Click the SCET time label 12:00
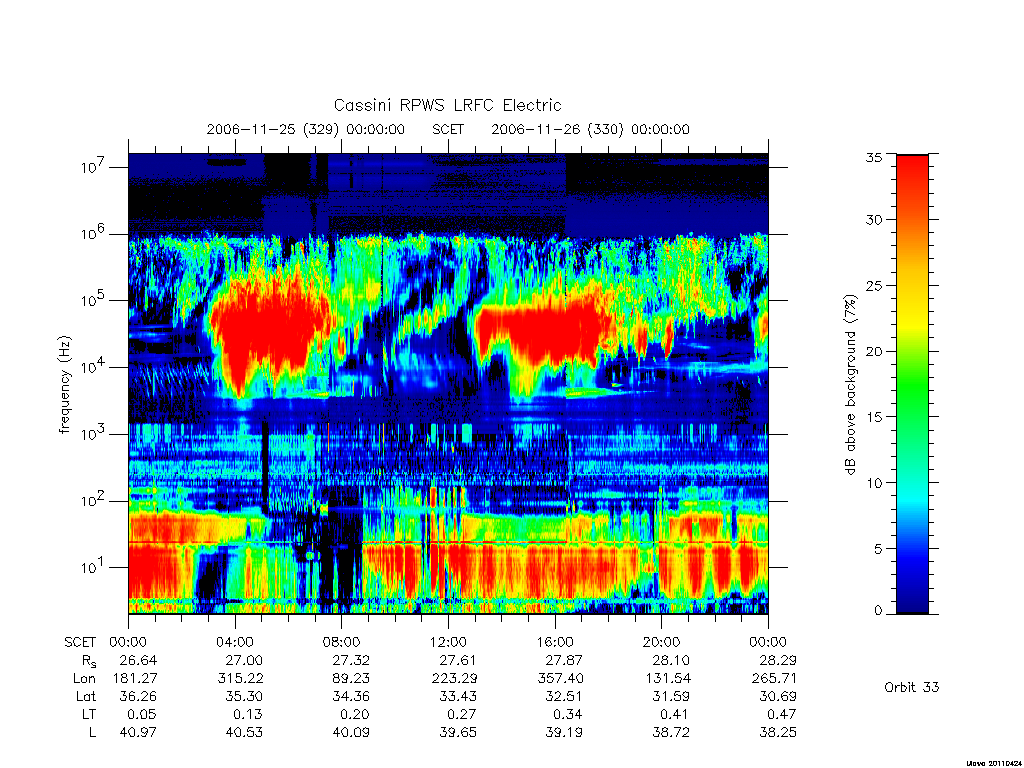Viewport: 1024px width, 768px height. [x=448, y=642]
